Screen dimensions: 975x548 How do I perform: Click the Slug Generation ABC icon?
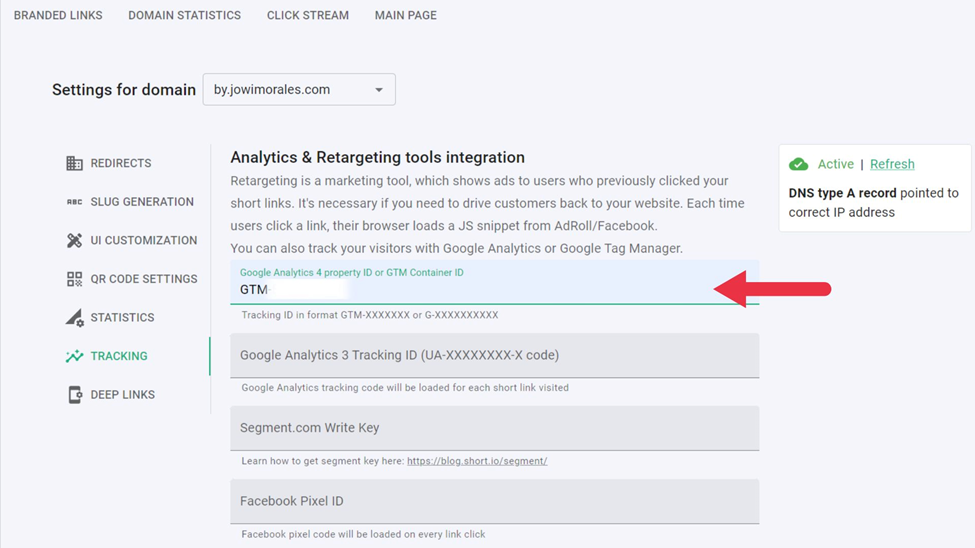point(74,202)
